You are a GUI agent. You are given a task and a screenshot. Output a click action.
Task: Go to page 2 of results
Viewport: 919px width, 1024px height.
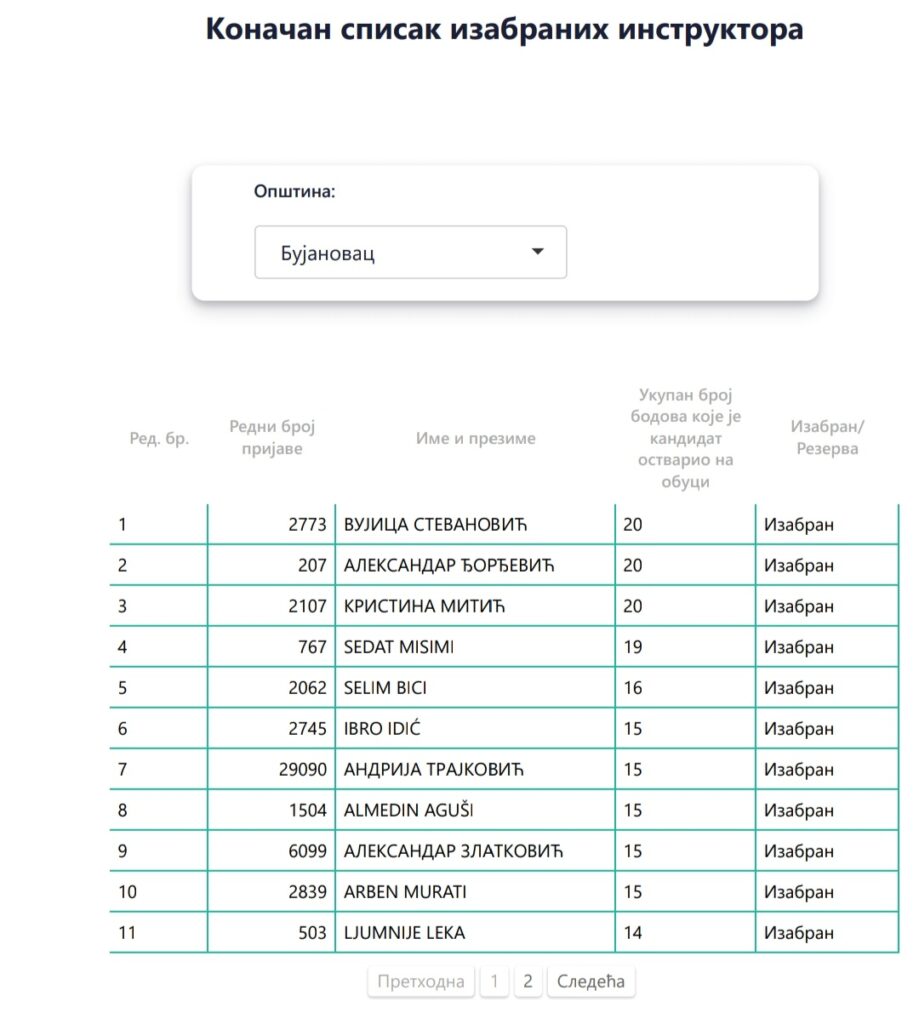pyautogui.click(x=528, y=981)
